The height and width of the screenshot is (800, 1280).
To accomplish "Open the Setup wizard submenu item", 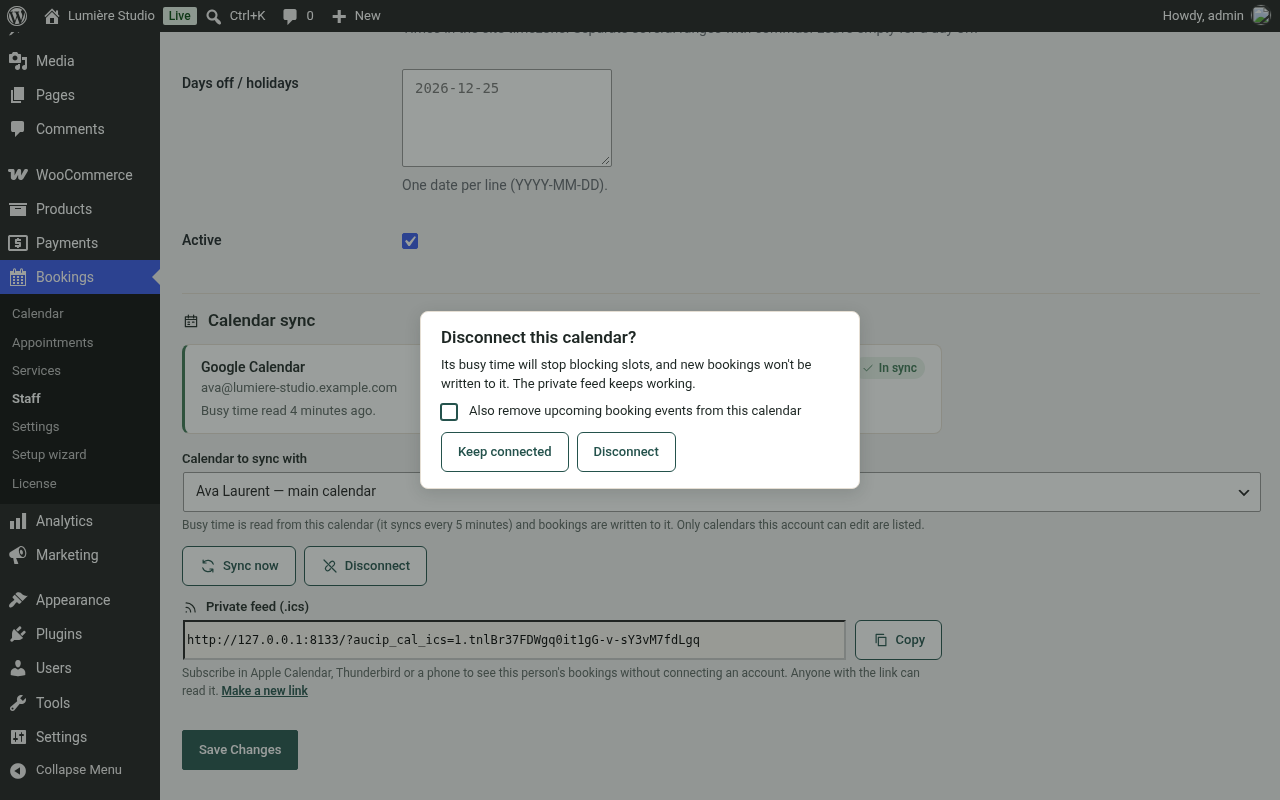I will click(49, 455).
